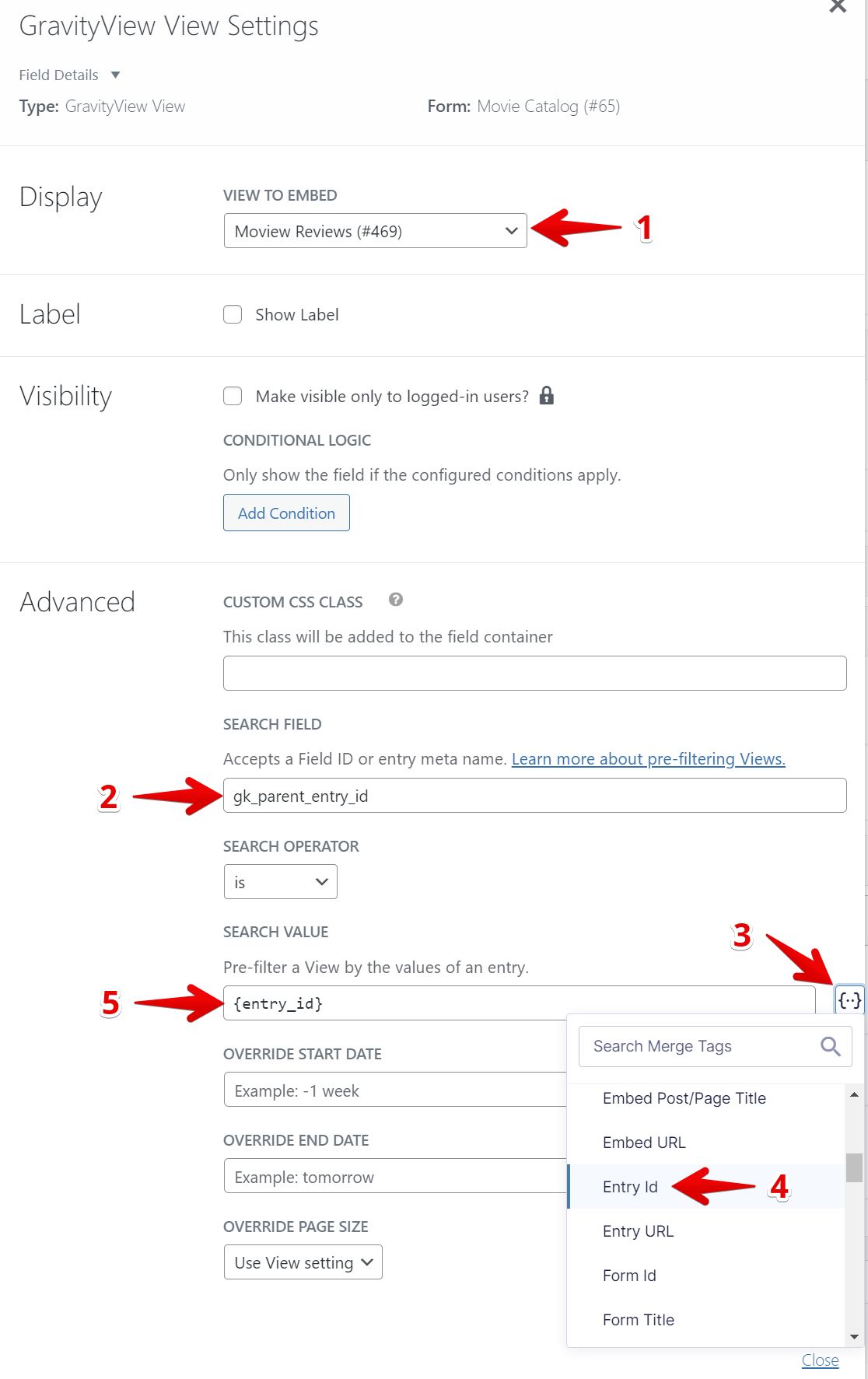Open Learn more about pre-filtering Views link
Image resolution: width=868 pixels, height=1379 pixels.
pos(648,759)
